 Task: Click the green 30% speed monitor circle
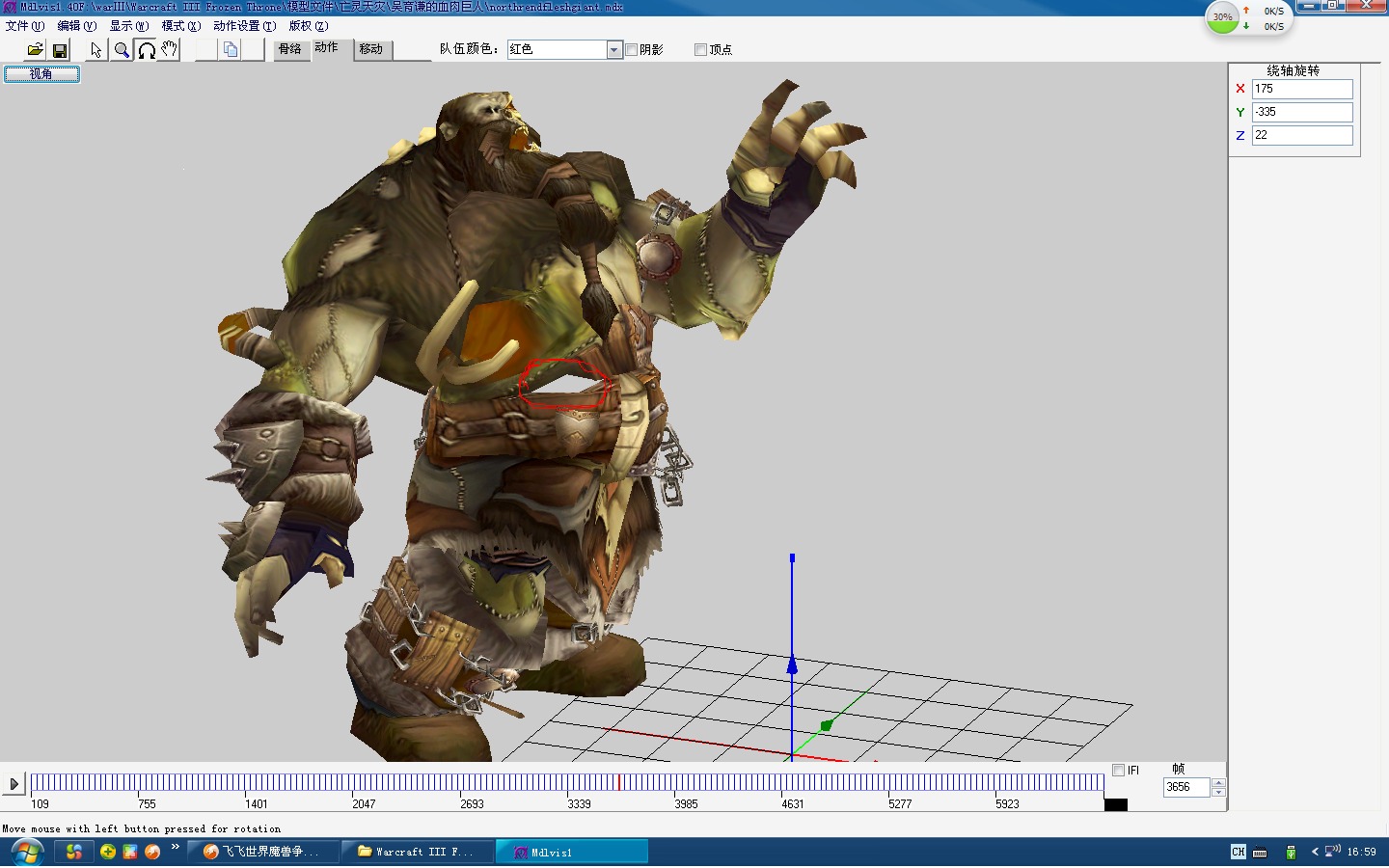1223,17
